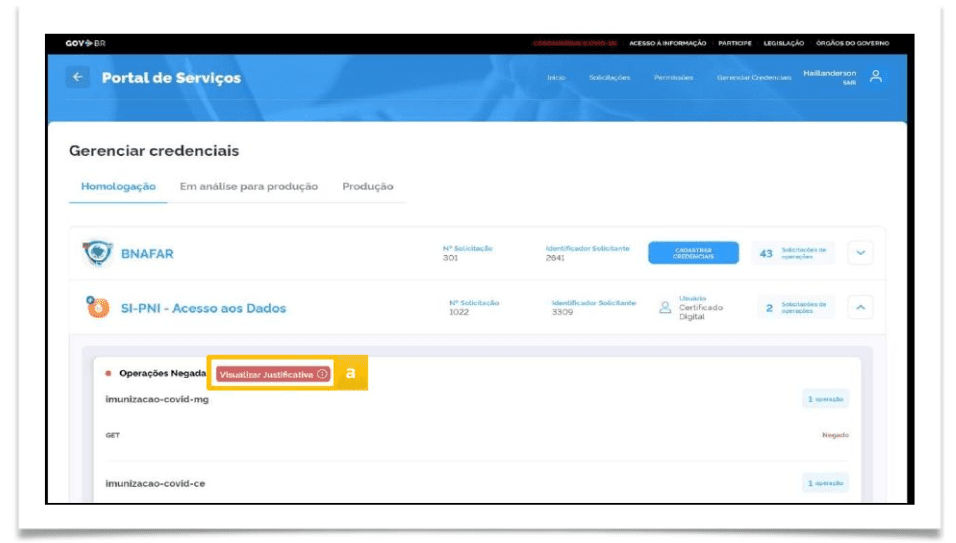Click the GOV.BR logo
956x543 pixels.
[85, 43]
